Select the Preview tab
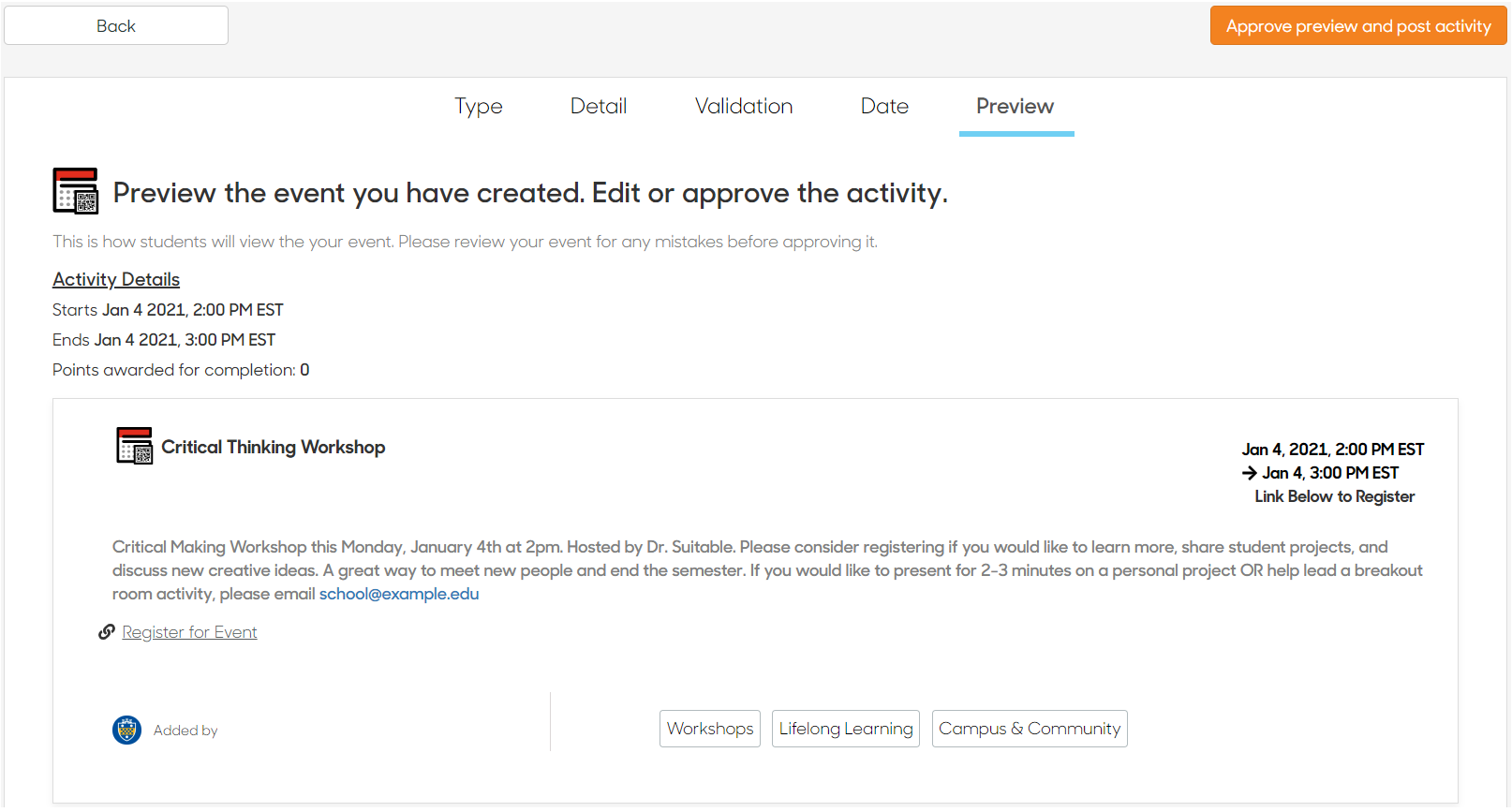Image resolution: width=1512 pixels, height=812 pixels. (x=1015, y=106)
